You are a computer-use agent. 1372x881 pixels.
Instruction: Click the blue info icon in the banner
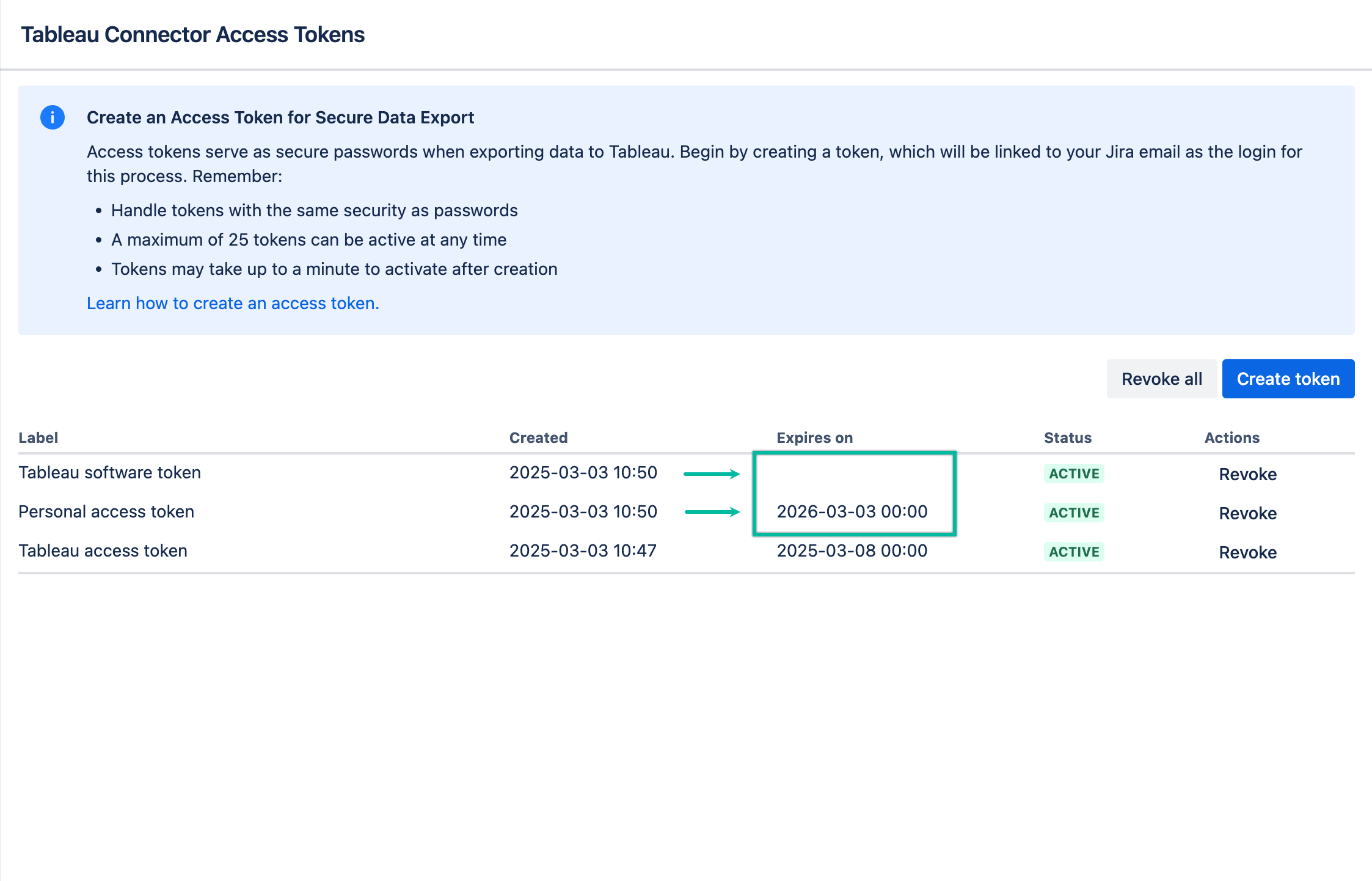tap(52, 117)
